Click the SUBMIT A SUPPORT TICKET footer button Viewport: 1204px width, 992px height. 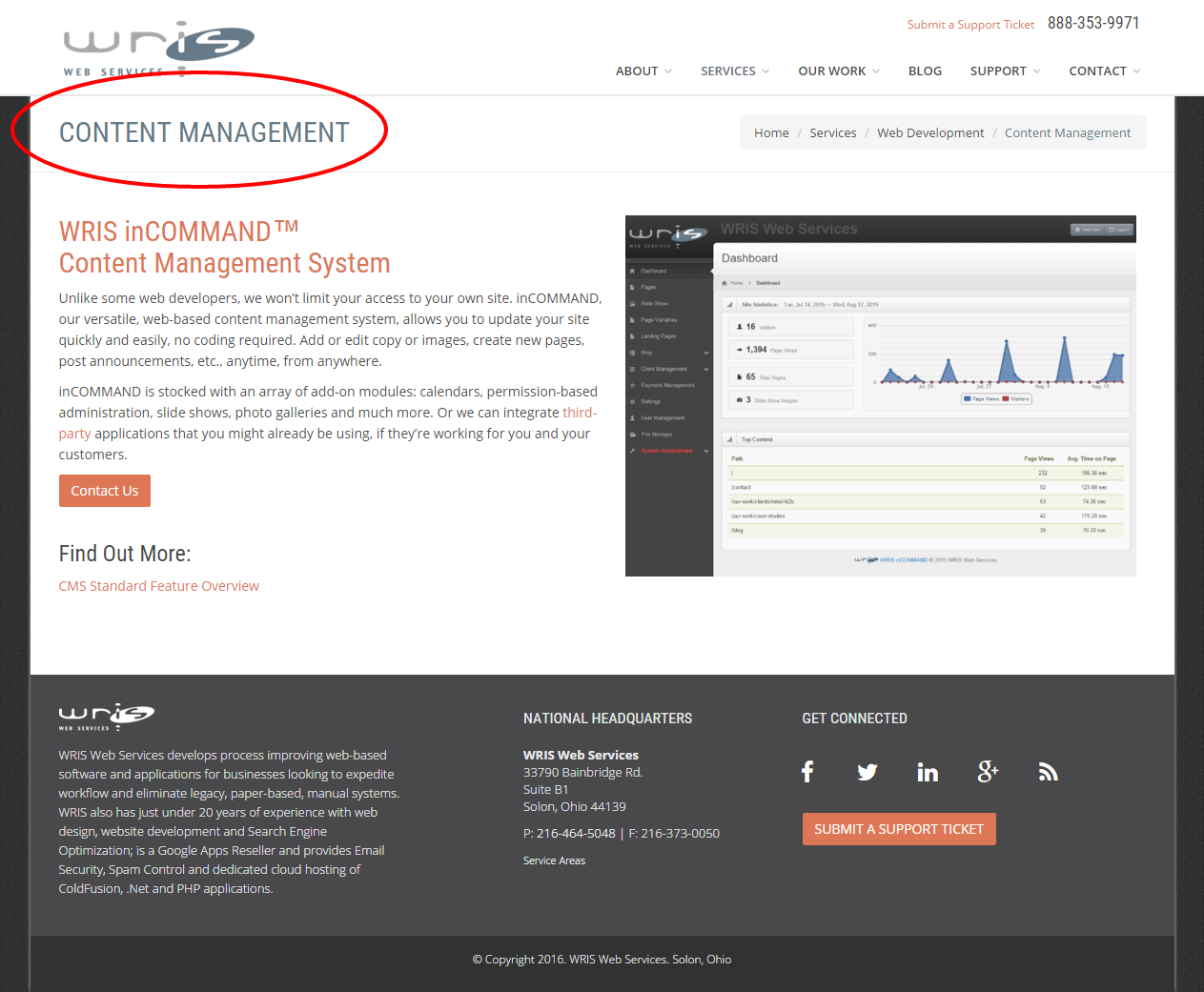coord(899,829)
